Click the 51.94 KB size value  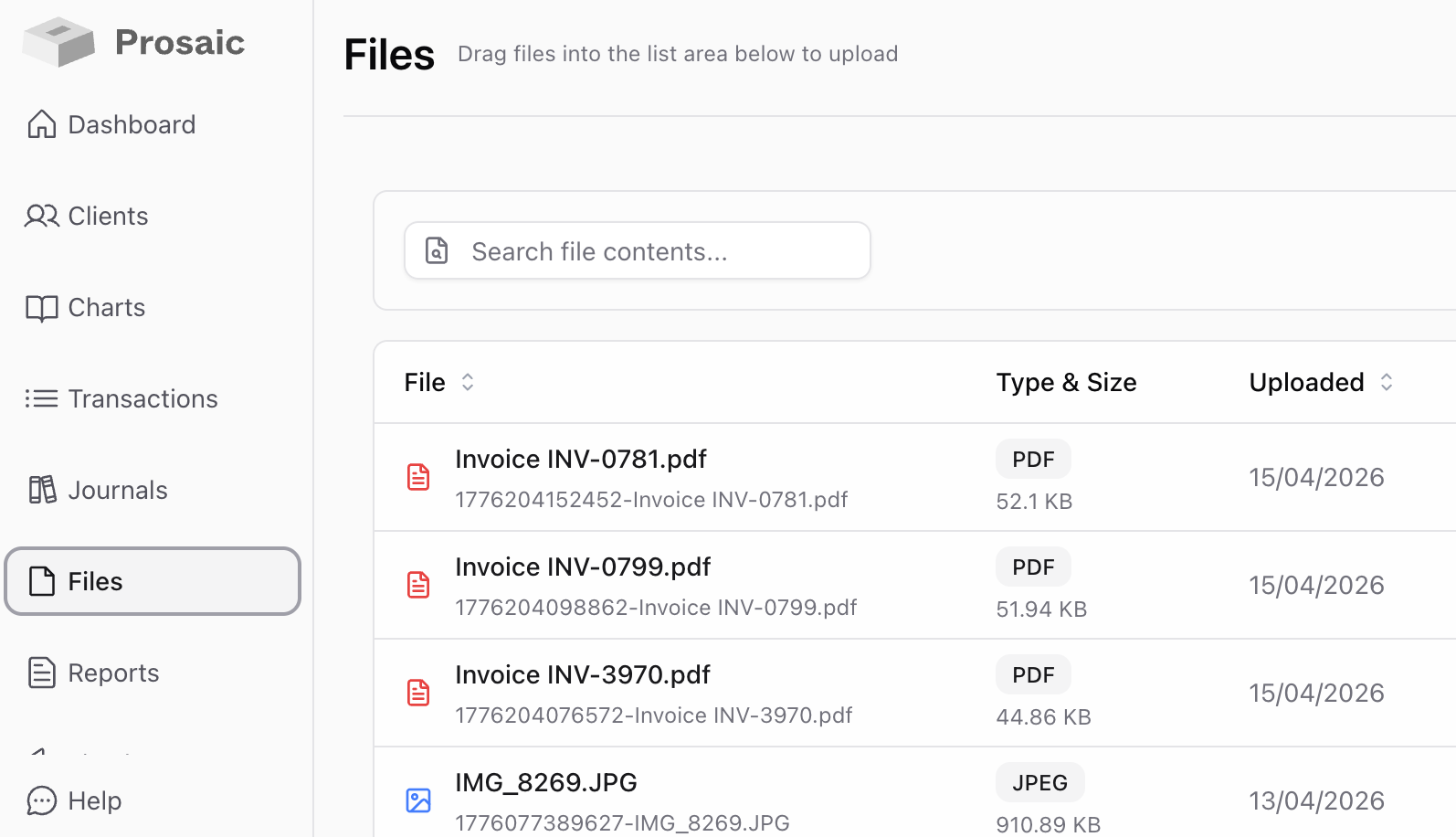click(x=1041, y=609)
